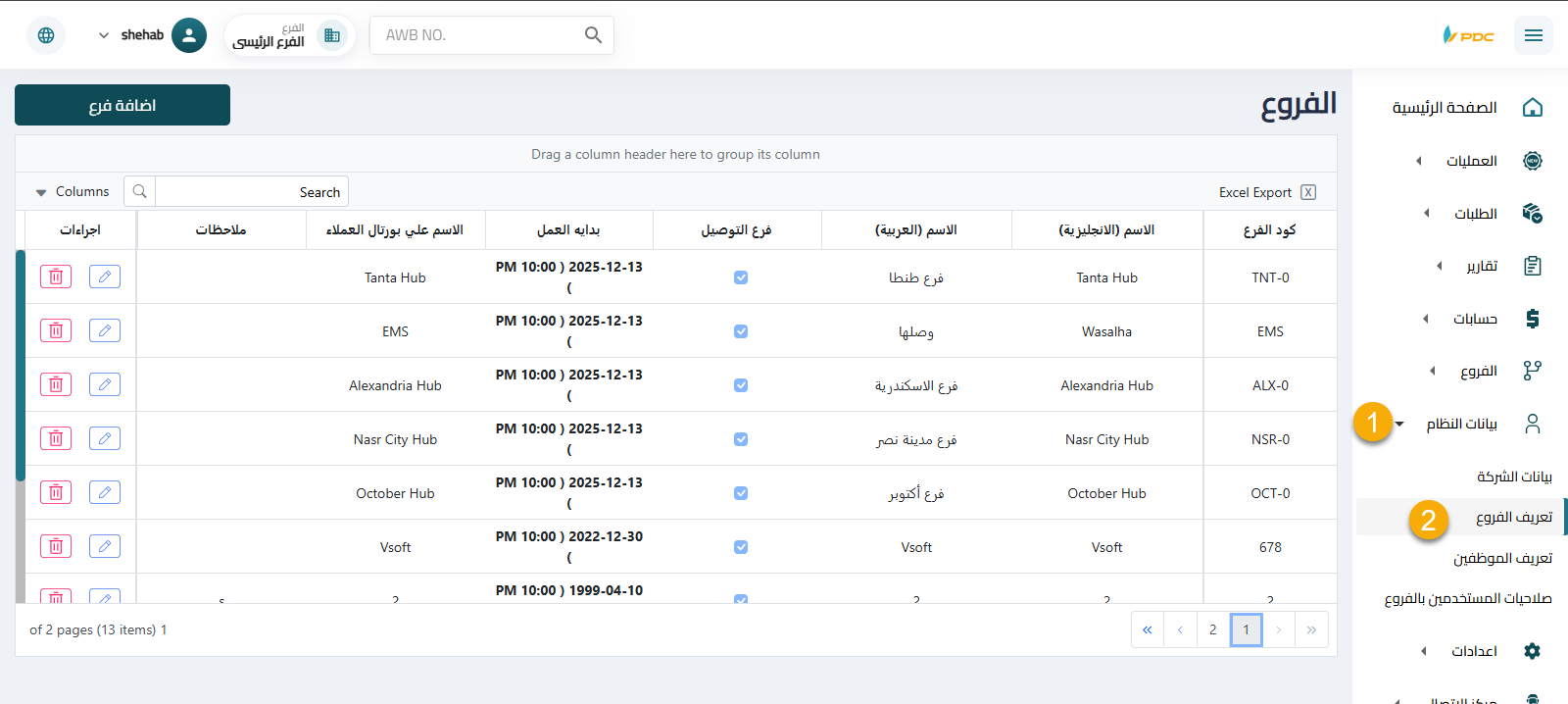Click the orders sidebar icon
The image size is (1568, 704).
[1533, 213]
